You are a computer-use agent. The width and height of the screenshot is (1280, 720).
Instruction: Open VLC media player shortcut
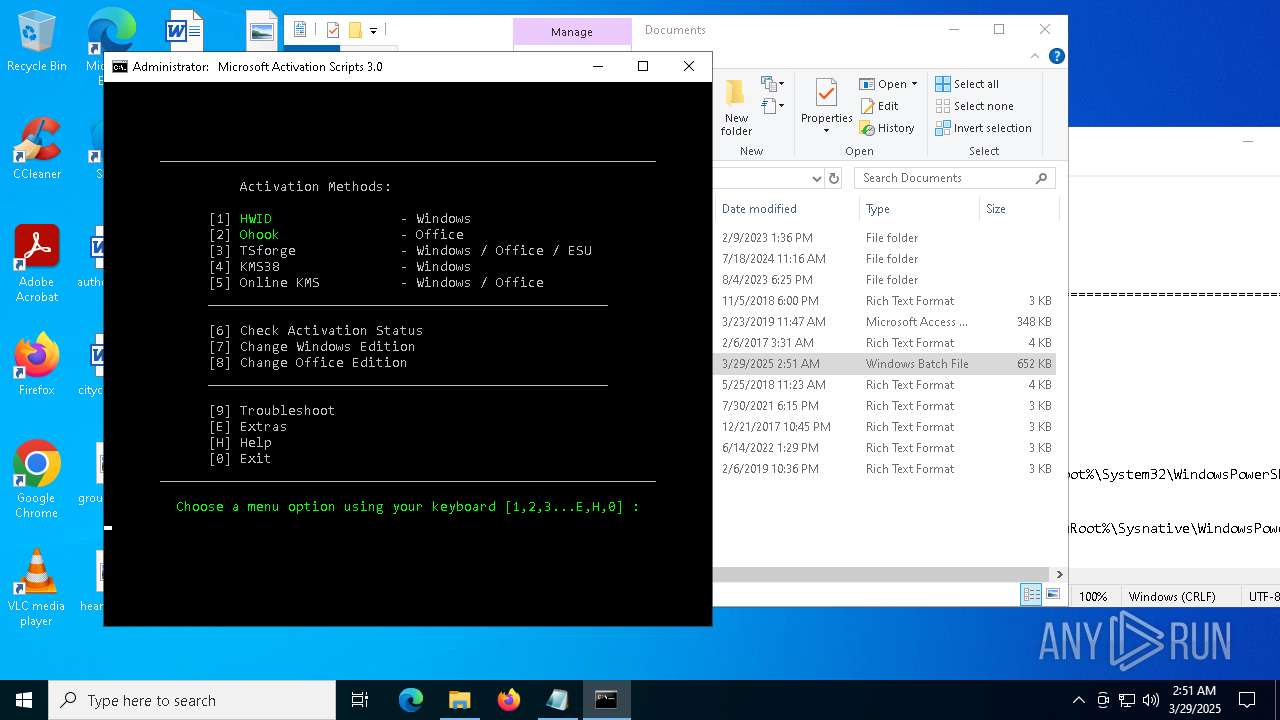[37, 588]
